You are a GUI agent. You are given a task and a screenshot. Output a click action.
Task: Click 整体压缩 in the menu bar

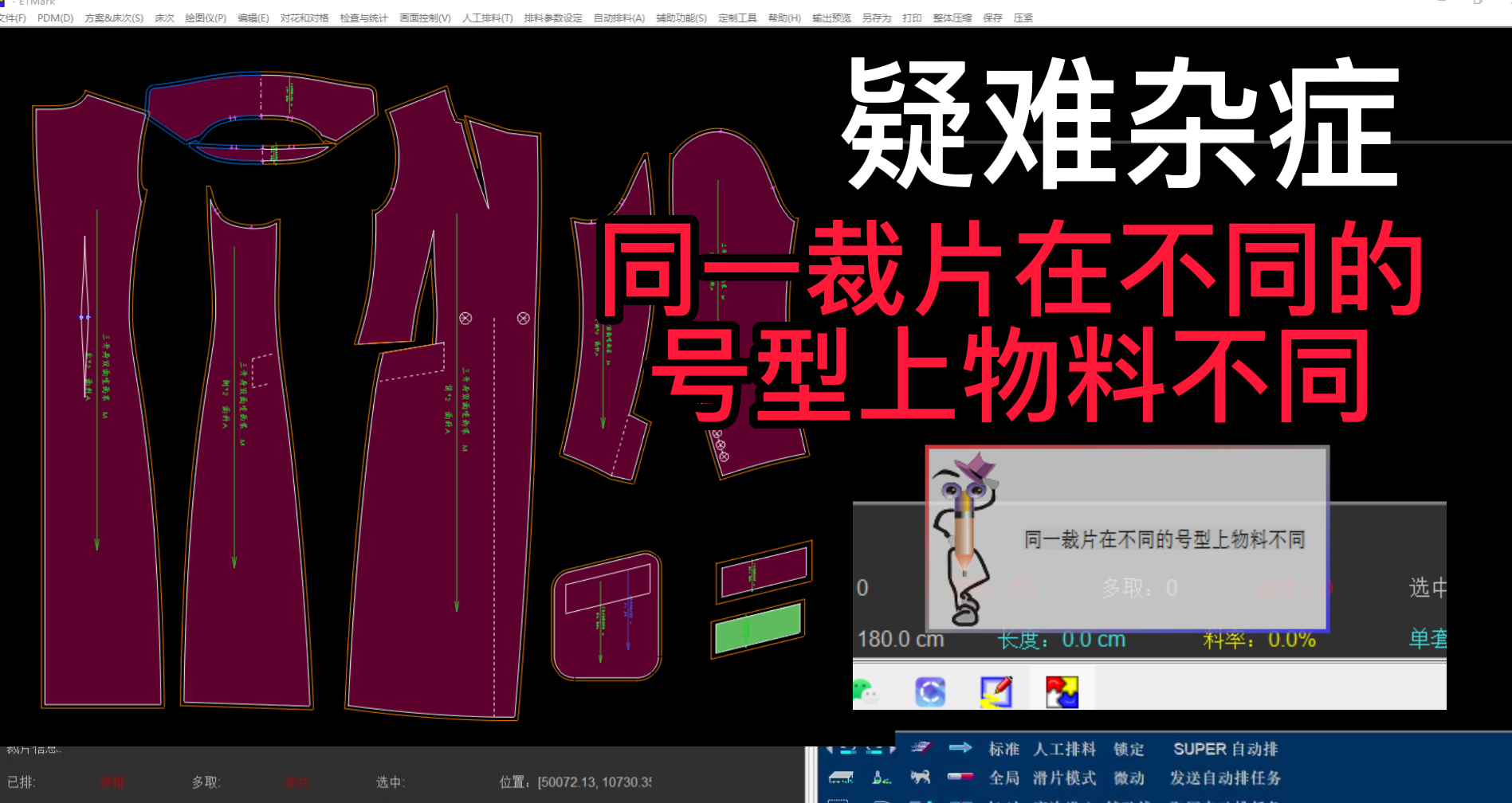[952, 18]
